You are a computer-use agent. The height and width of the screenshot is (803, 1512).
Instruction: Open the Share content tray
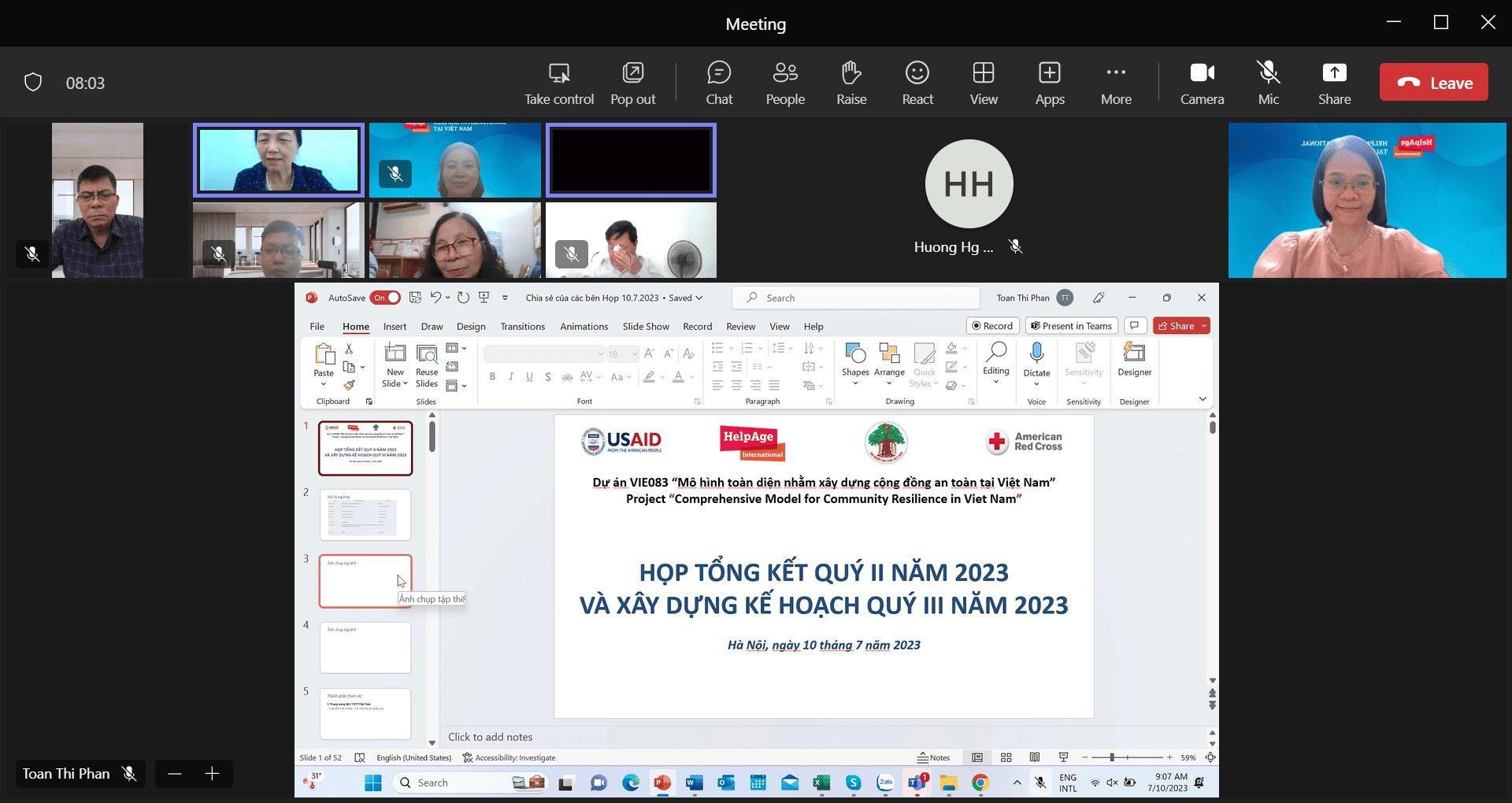click(1334, 83)
